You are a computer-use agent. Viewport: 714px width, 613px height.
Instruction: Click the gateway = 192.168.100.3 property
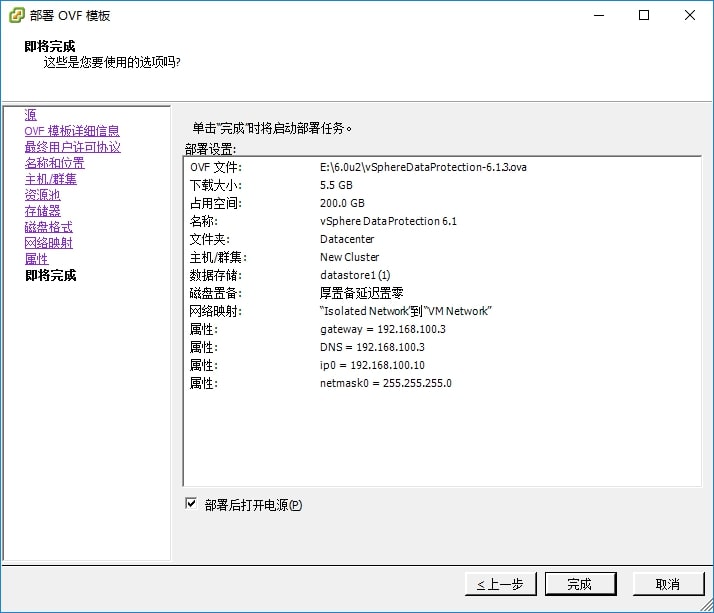point(382,329)
